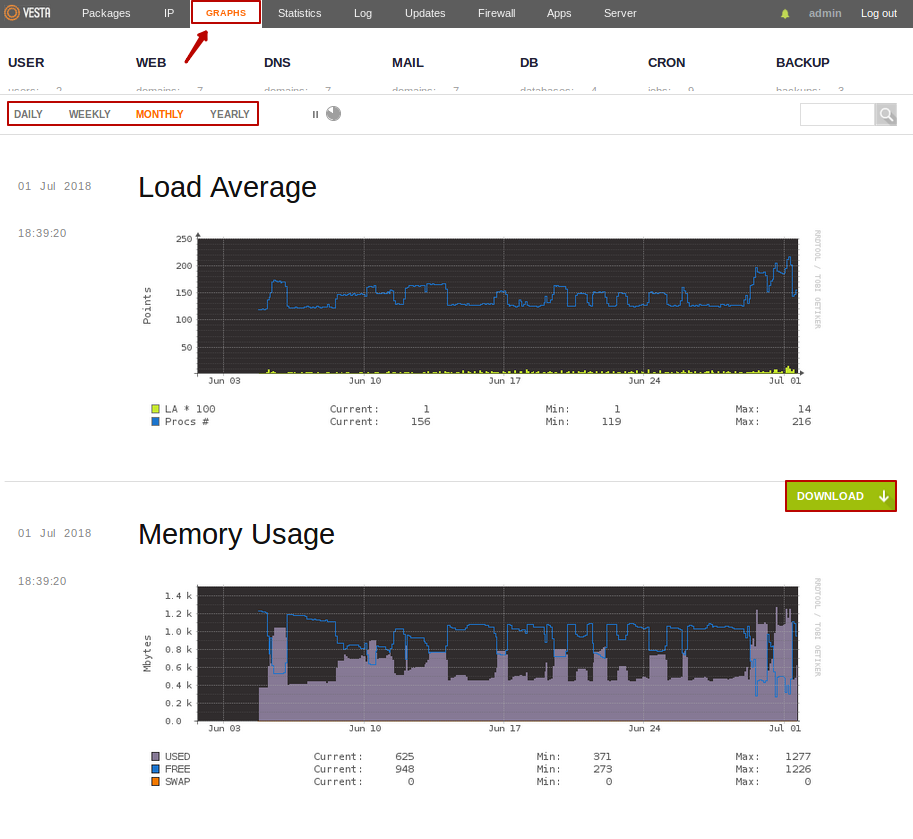
Task: Focus the search input field
Action: pos(837,114)
